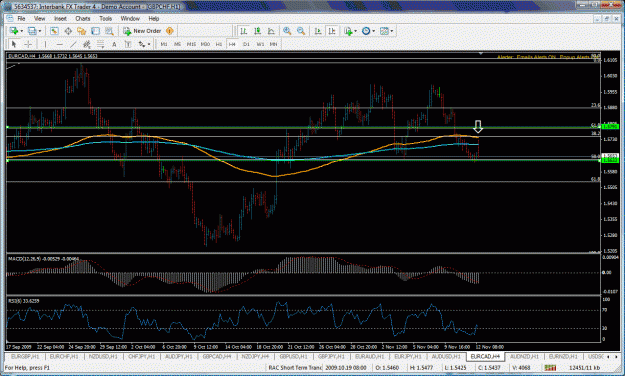Toggle the Market Watch panel icon
Image resolution: width=625 pixels, height=376 pixels.
click(54, 31)
